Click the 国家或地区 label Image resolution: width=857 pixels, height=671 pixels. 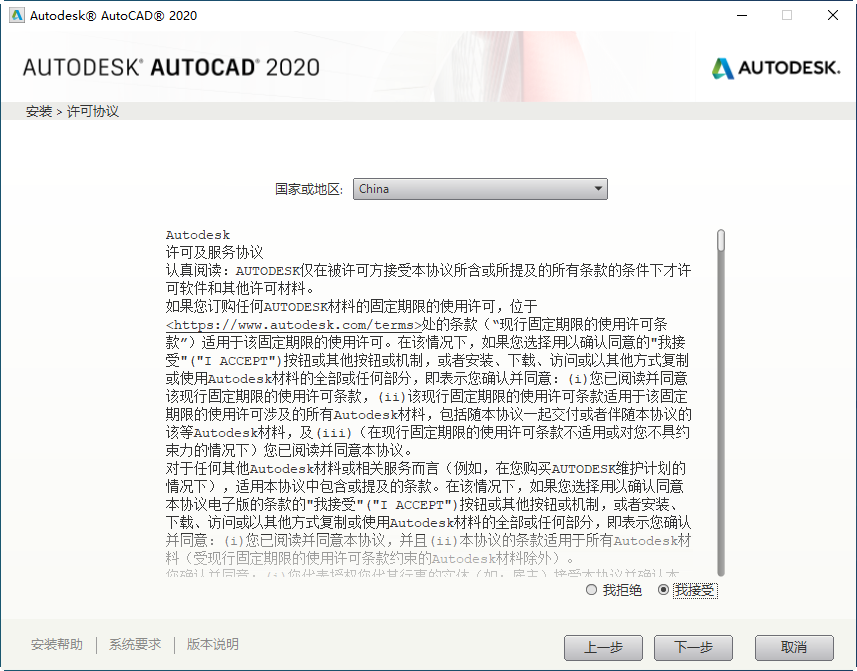coord(309,189)
